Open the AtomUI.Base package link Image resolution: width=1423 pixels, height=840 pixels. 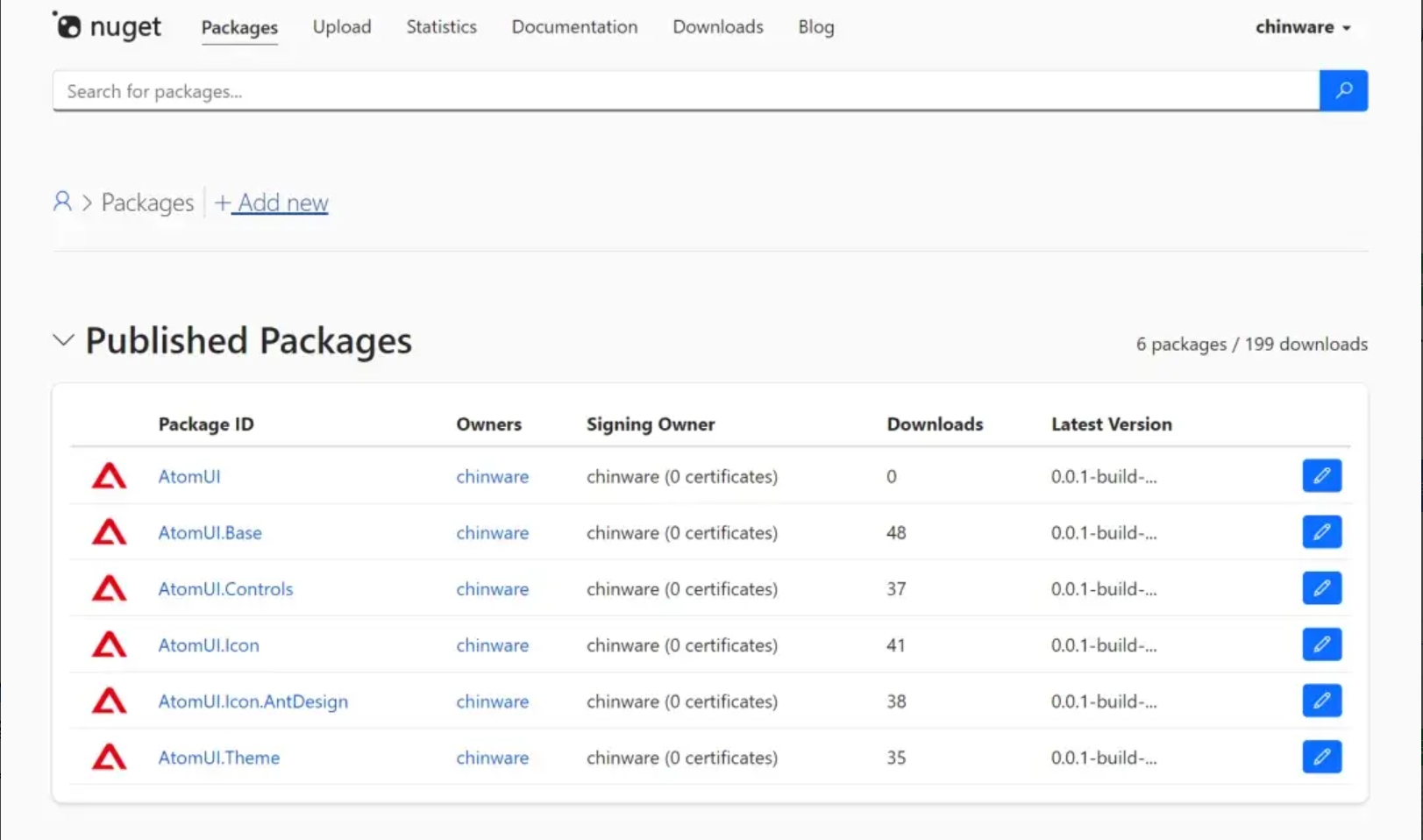(210, 532)
